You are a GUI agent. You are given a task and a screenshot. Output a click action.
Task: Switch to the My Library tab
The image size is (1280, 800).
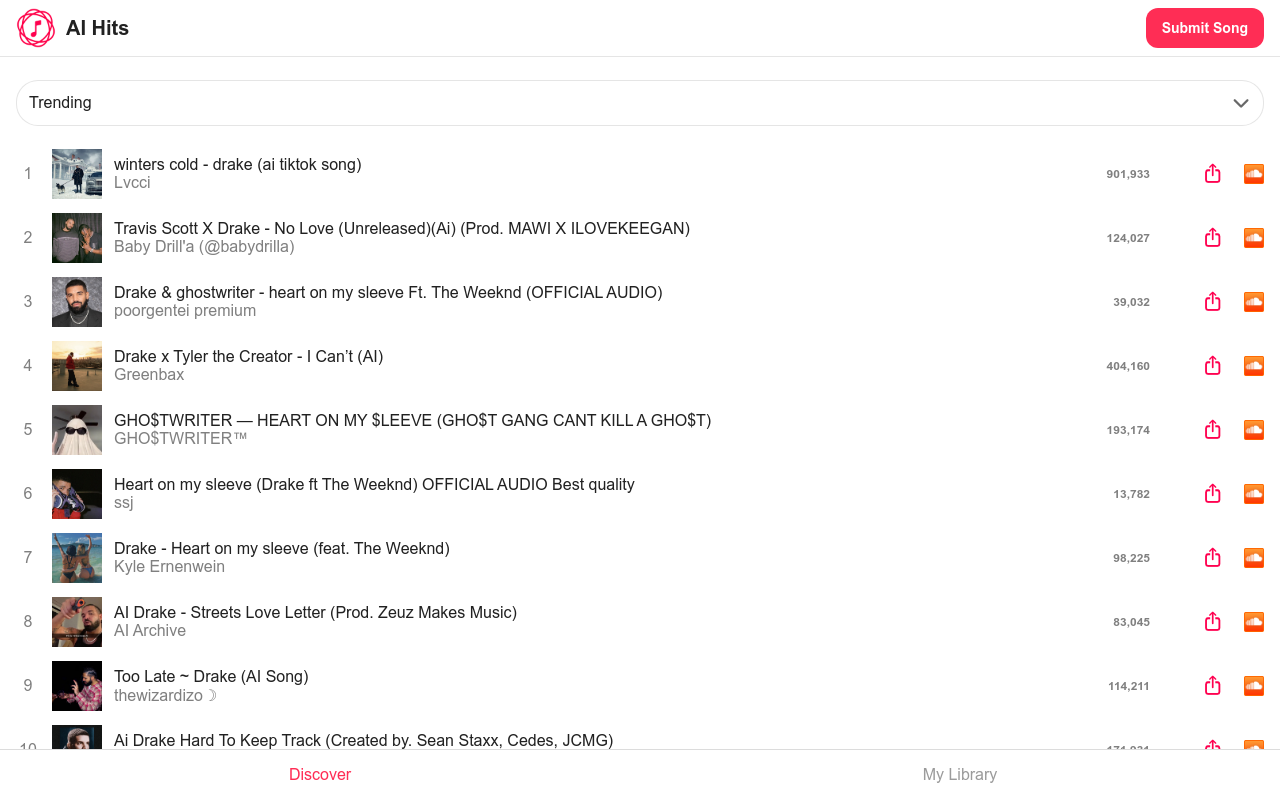point(960,774)
